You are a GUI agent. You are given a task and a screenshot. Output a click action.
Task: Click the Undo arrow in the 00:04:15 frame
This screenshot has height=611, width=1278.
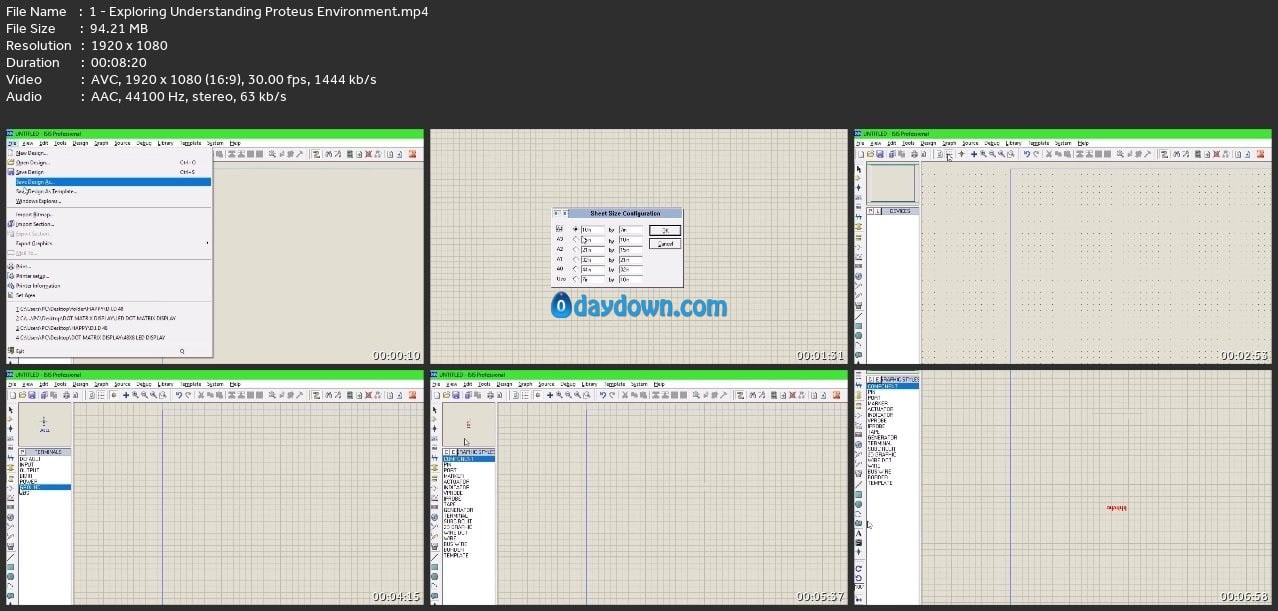[178, 395]
